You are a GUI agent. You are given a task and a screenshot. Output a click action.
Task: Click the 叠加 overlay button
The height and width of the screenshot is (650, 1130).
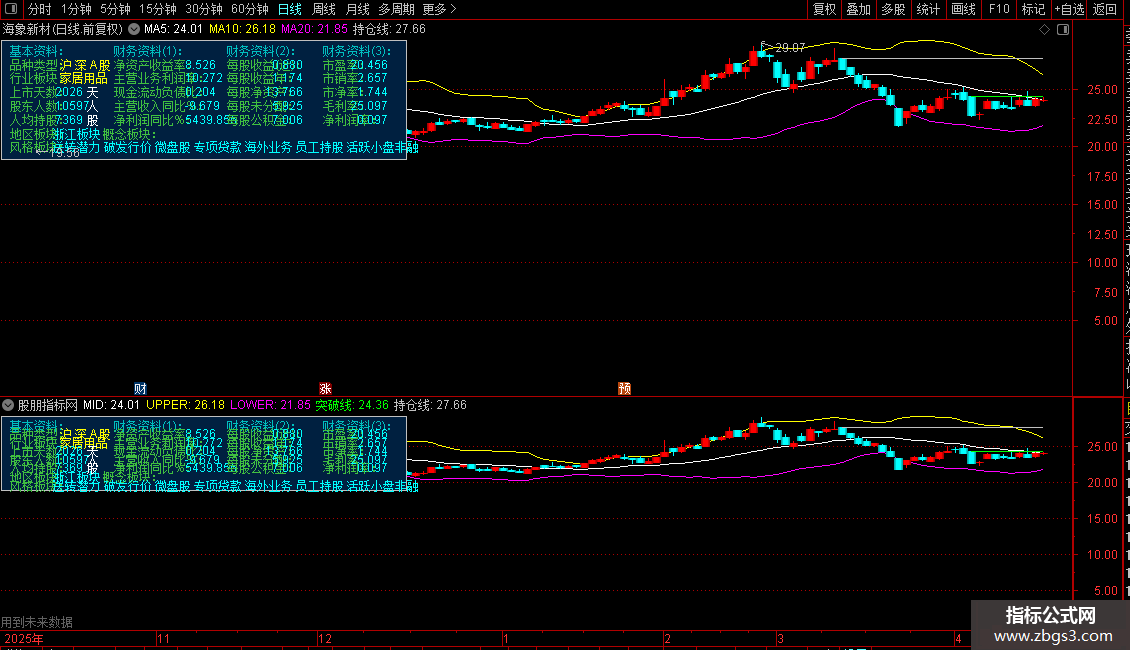[859, 9]
